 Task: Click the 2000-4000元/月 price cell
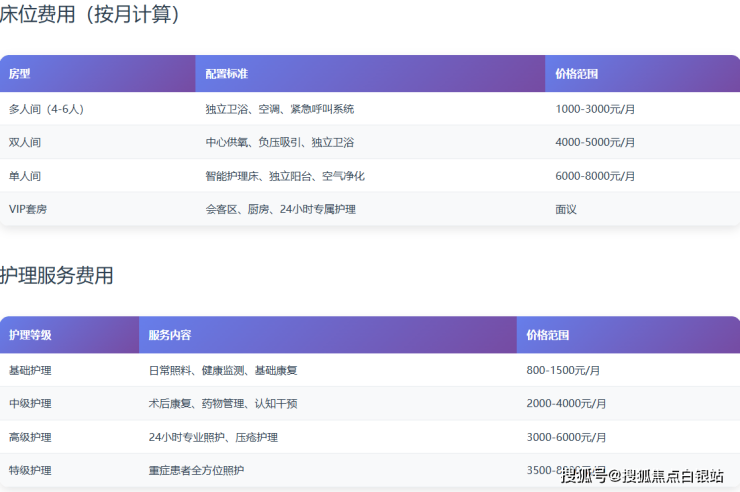click(x=566, y=404)
